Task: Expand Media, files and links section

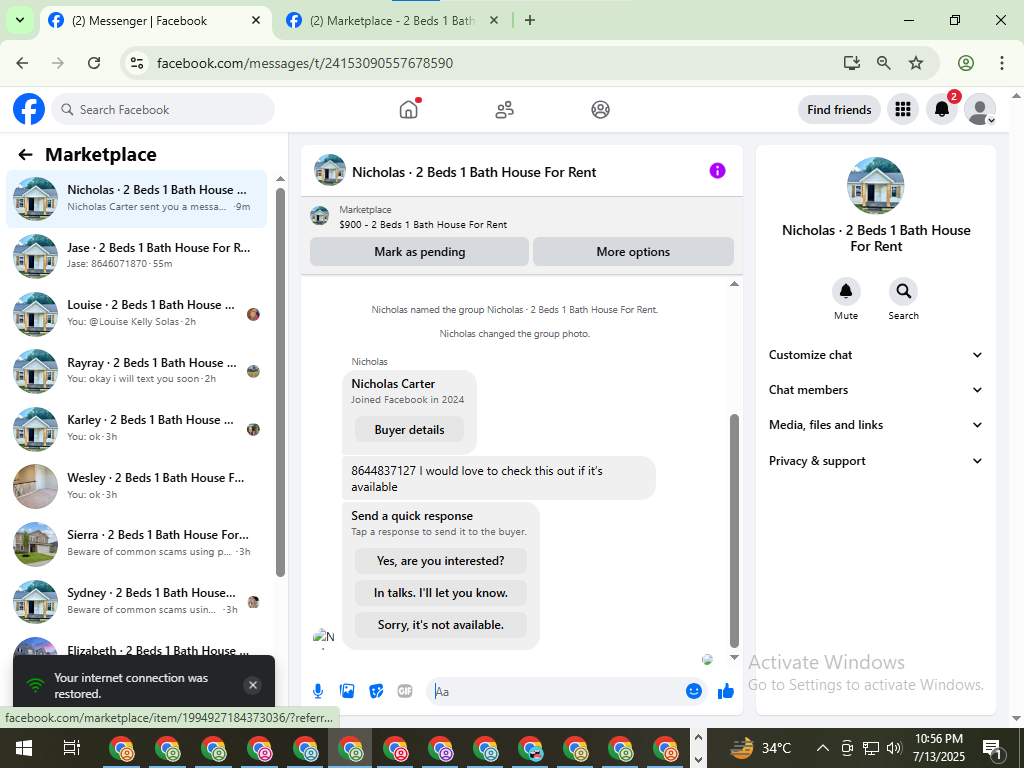Action: (875, 425)
